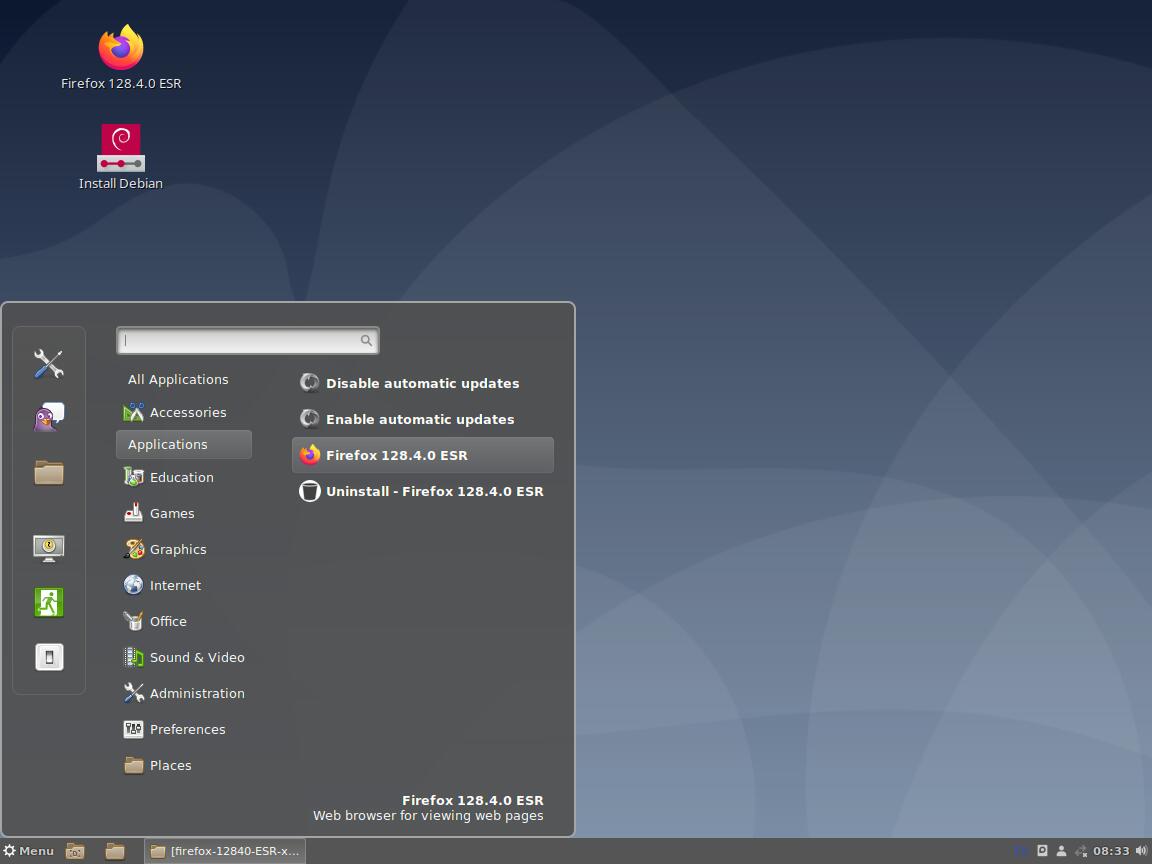Open the removable drives tray icon

coord(1042,851)
